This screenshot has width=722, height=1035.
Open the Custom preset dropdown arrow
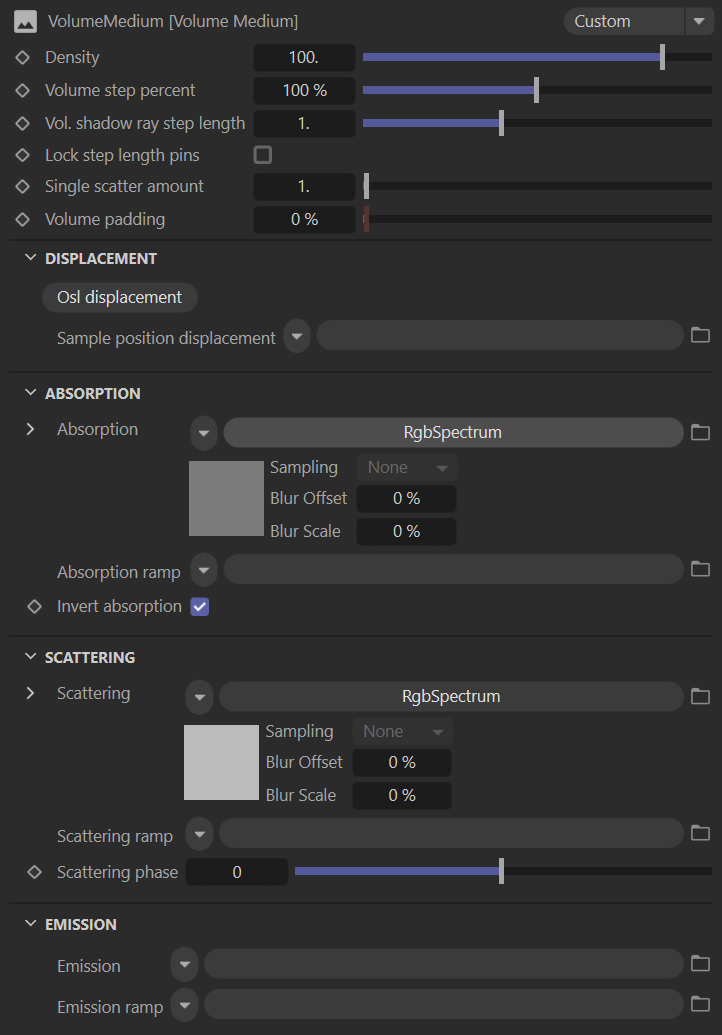point(699,21)
